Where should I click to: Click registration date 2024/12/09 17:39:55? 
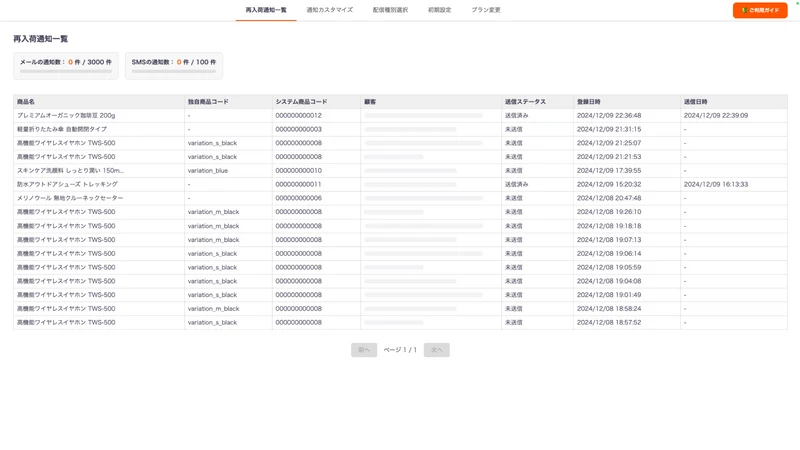click(x=609, y=171)
